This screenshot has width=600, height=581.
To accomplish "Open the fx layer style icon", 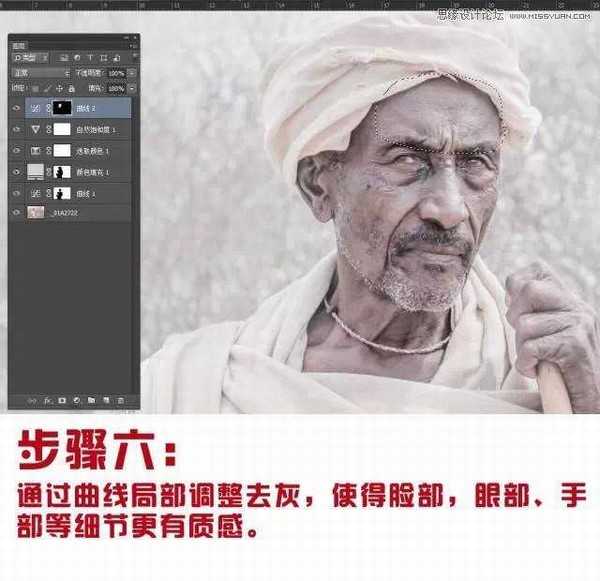I will tap(47, 399).
